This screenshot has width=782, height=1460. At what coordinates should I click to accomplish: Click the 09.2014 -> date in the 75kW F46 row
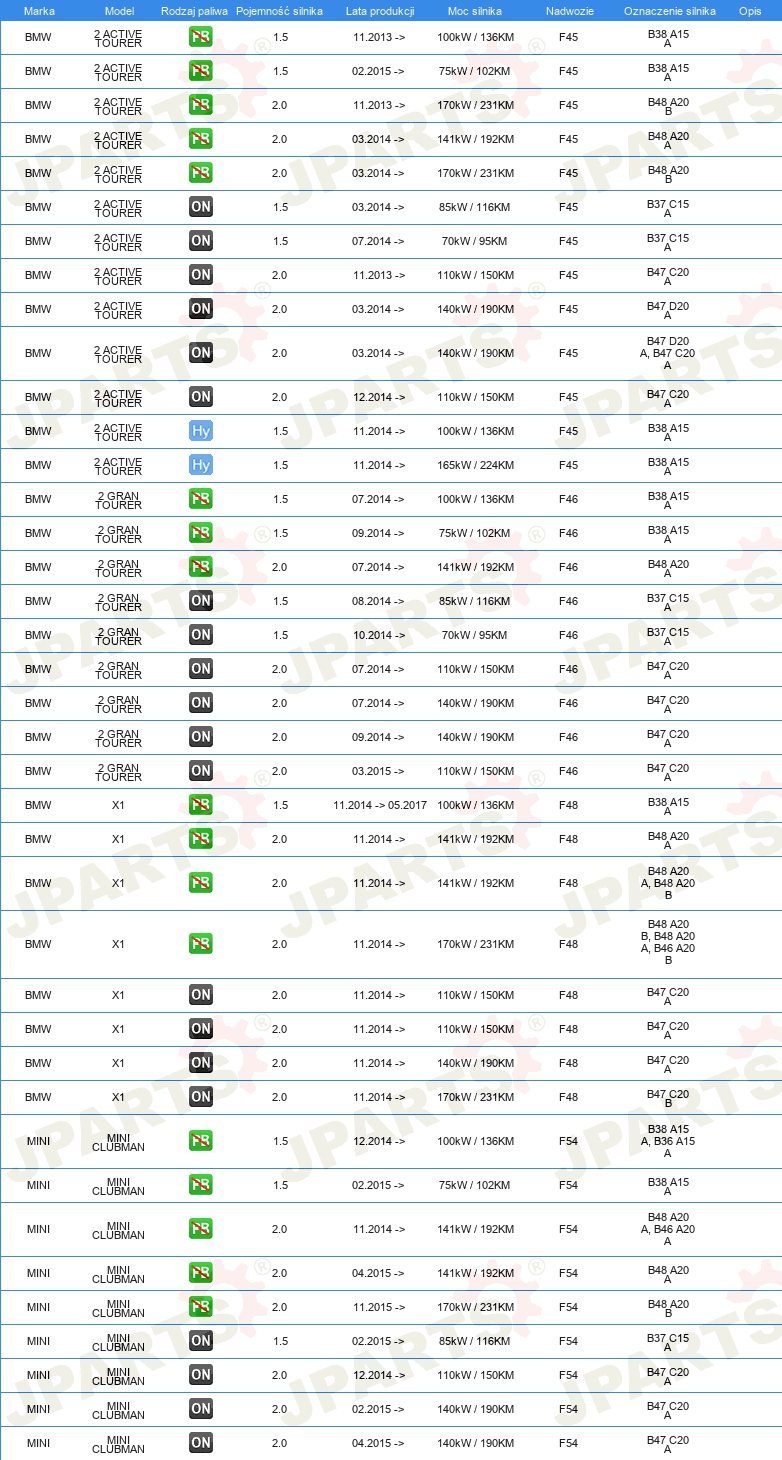[x=379, y=533]
